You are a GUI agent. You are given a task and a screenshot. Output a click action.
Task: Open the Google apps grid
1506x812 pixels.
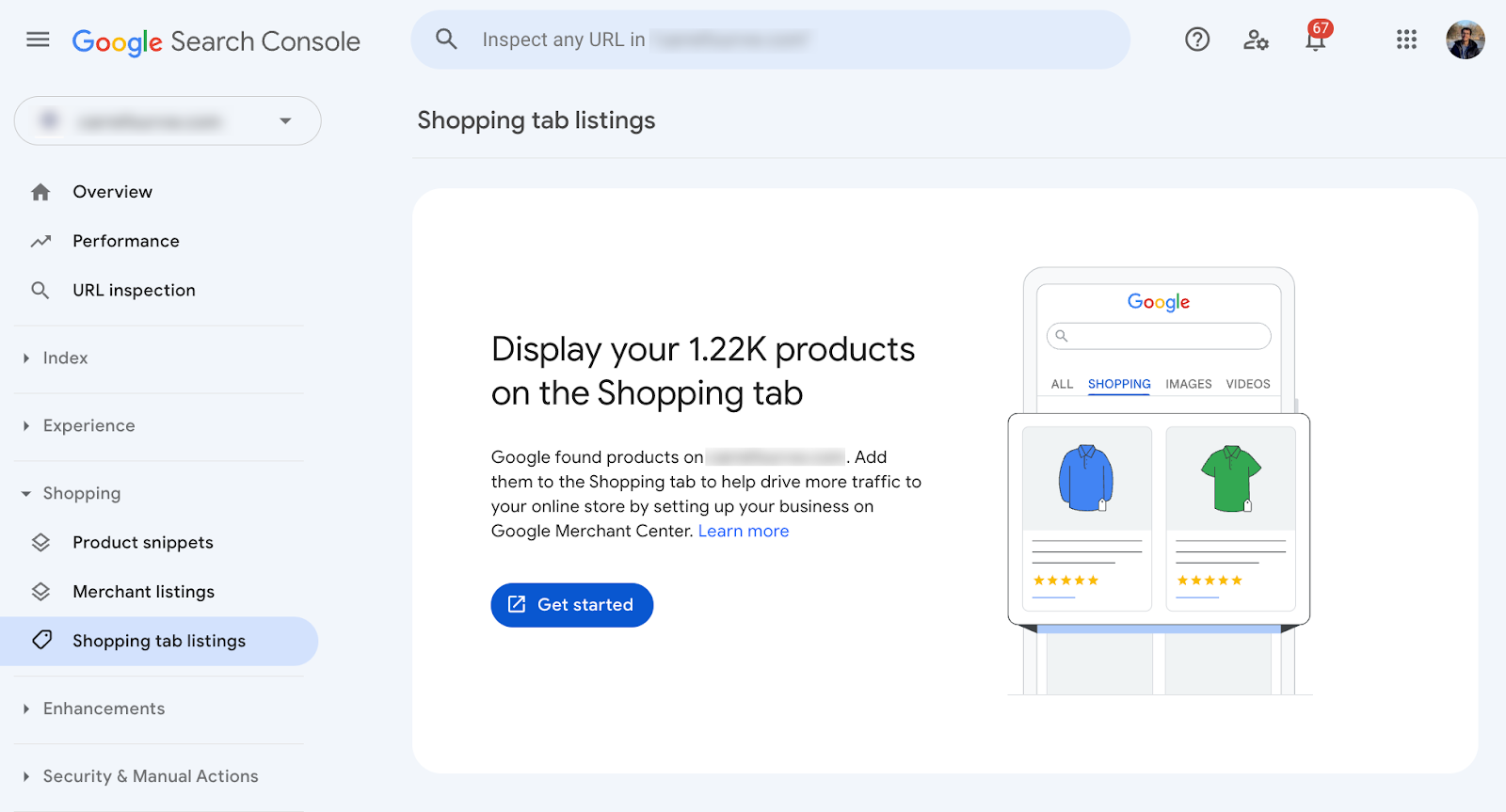coord(1406,40)
